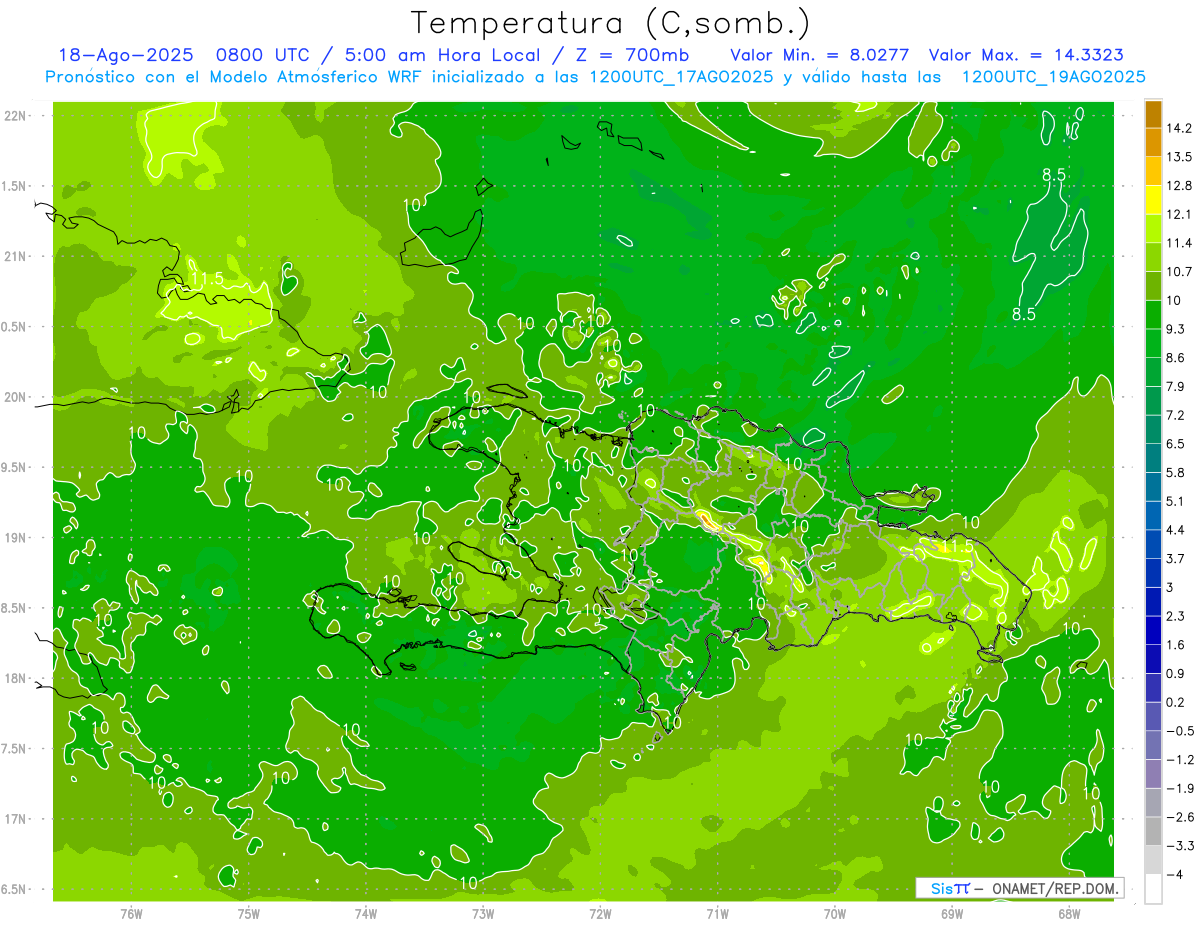
Task: Click the '5.1' color scale label
Action: coord(1177,501)
